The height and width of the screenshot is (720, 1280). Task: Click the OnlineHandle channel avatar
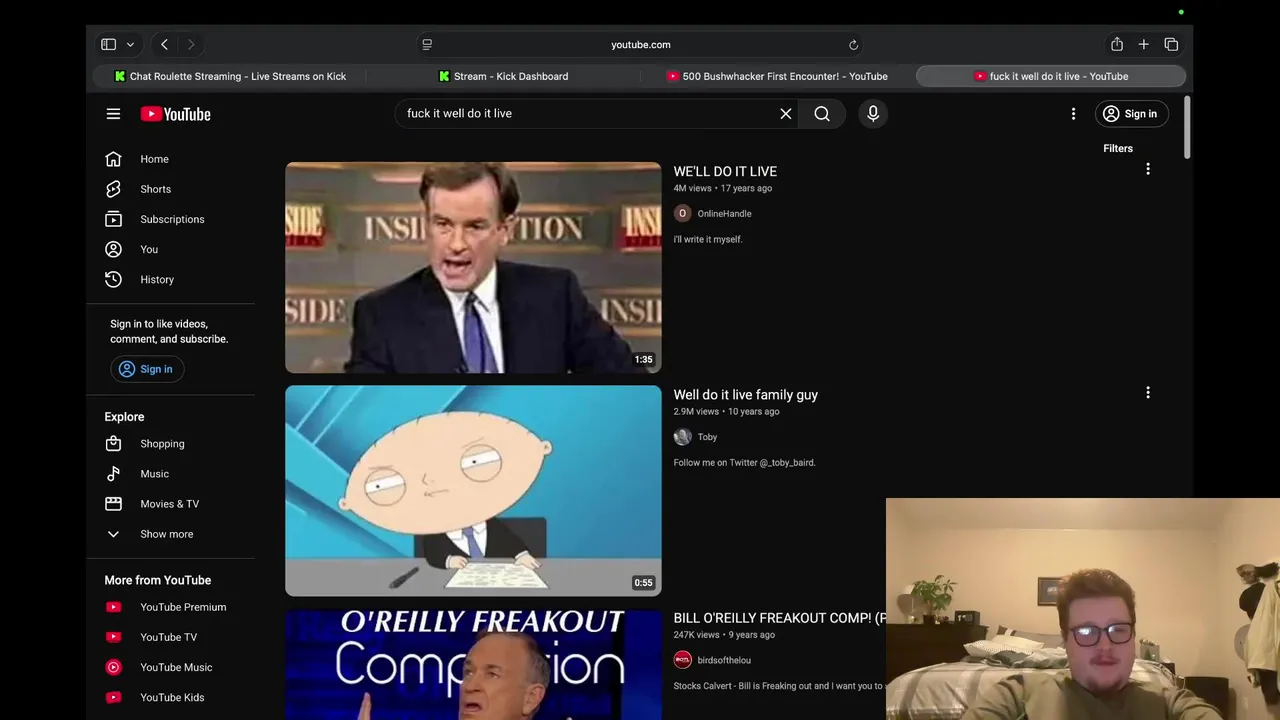(x=682, y=213)
